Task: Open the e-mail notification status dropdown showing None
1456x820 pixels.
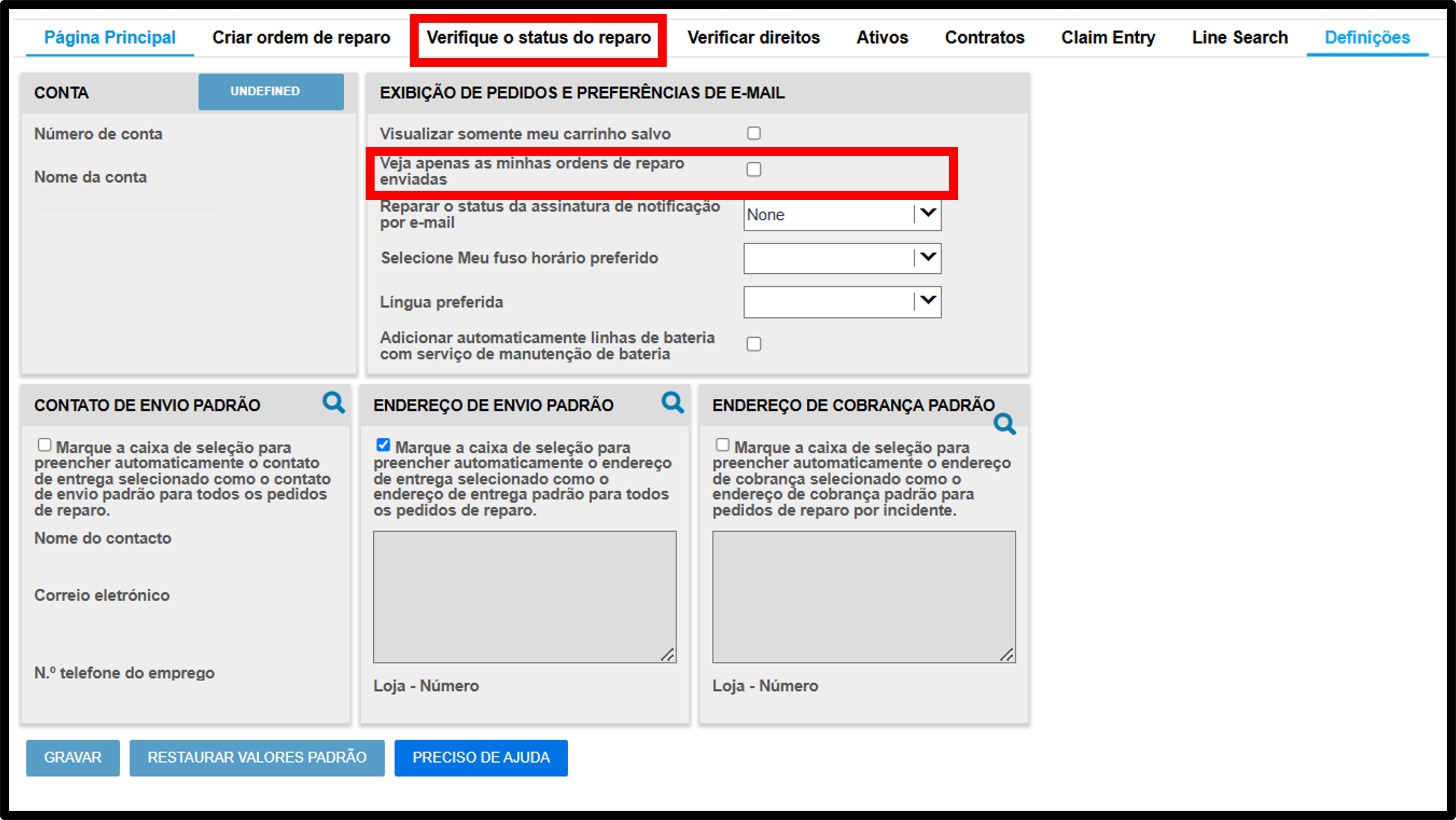Action: tap(842, 214)
